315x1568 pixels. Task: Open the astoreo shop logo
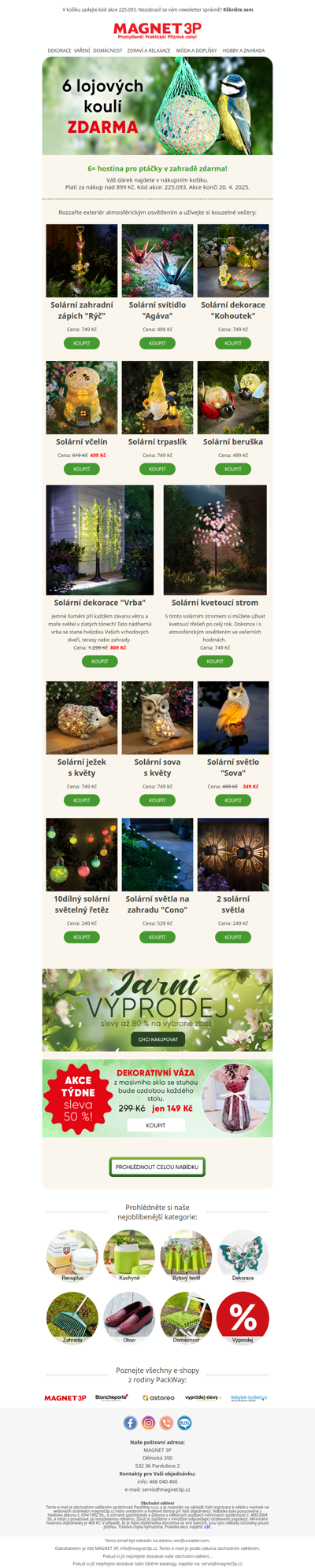(x=158, y=1398)
